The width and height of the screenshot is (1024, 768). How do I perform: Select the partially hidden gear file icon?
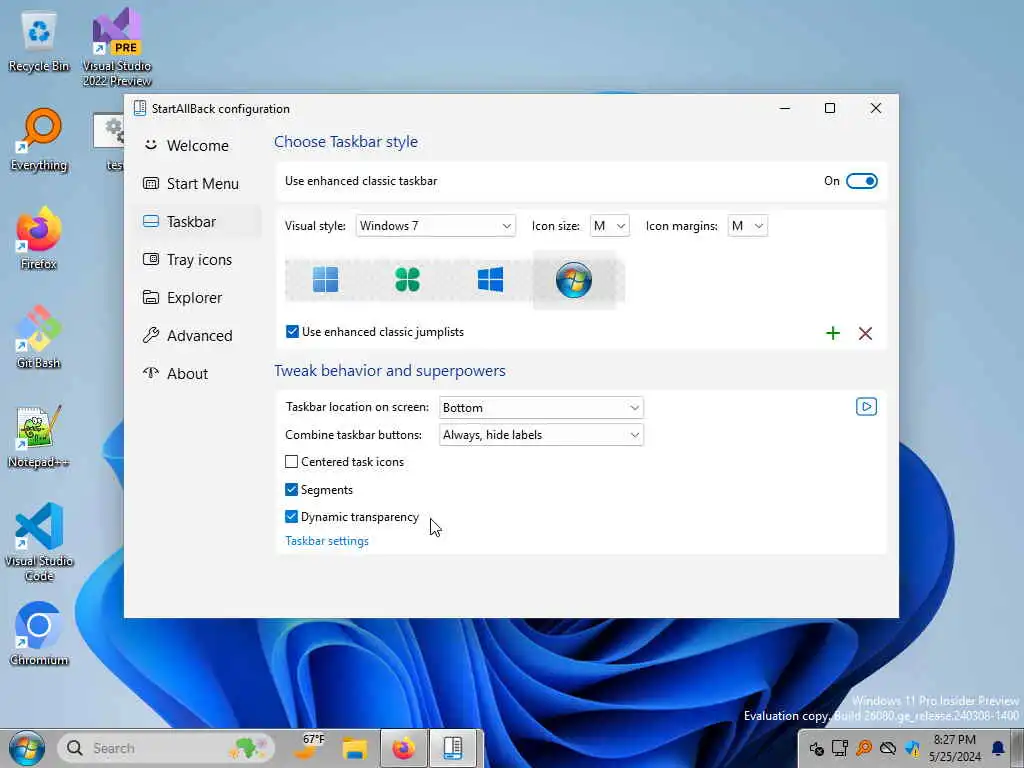109,140
